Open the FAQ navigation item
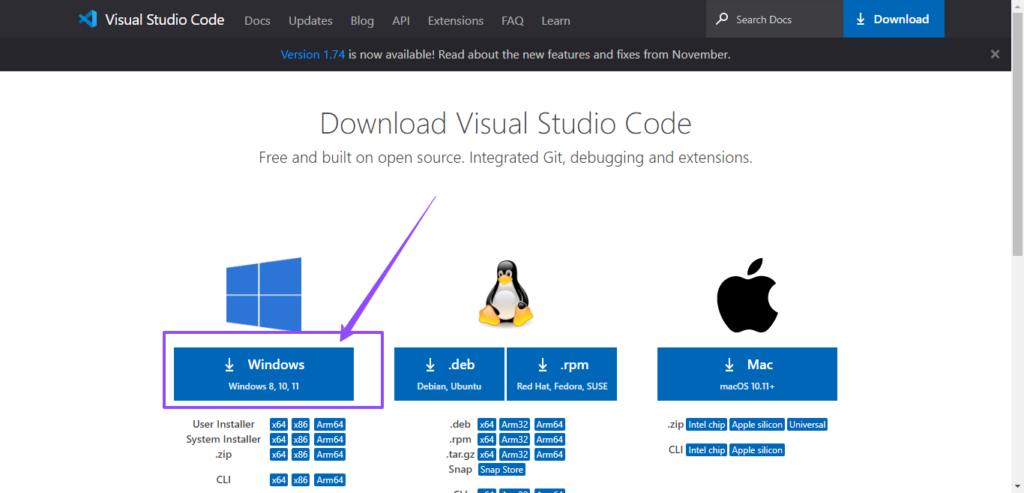The image size is (1024, 493). [x=513, y=20]
